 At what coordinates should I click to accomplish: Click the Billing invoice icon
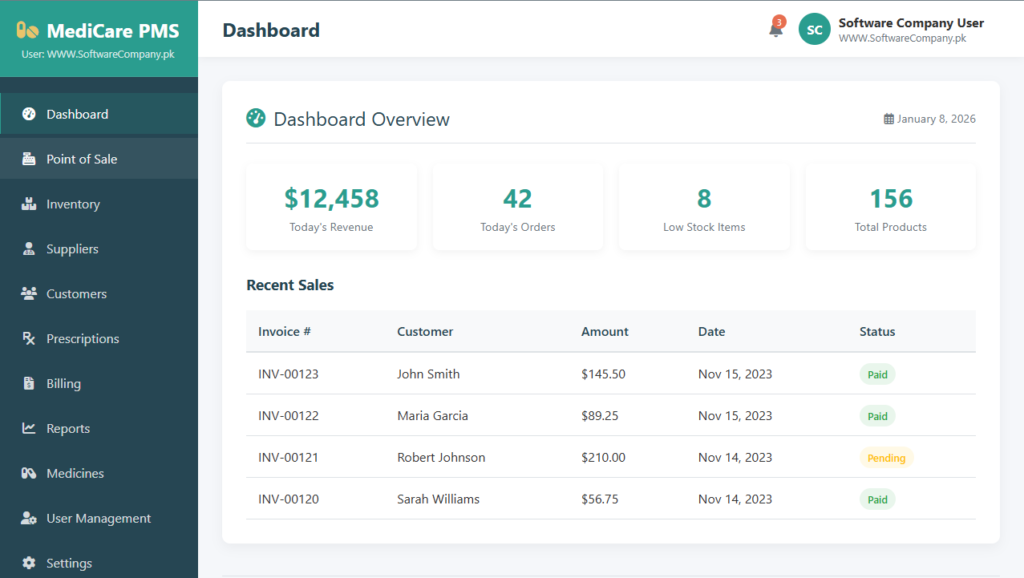pos(29,384)
